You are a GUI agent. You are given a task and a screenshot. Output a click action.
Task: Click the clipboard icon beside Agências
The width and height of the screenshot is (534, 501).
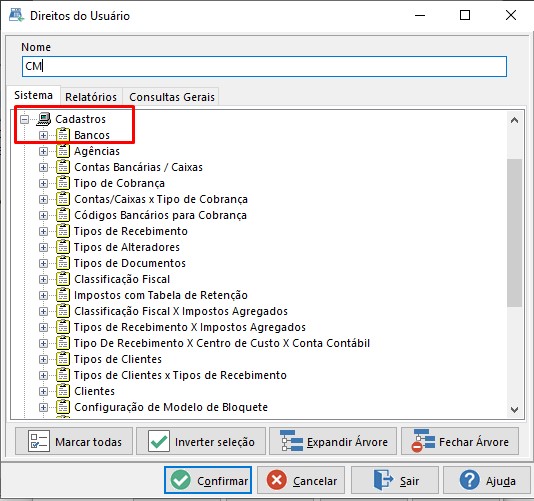click(x=63, y=151)
